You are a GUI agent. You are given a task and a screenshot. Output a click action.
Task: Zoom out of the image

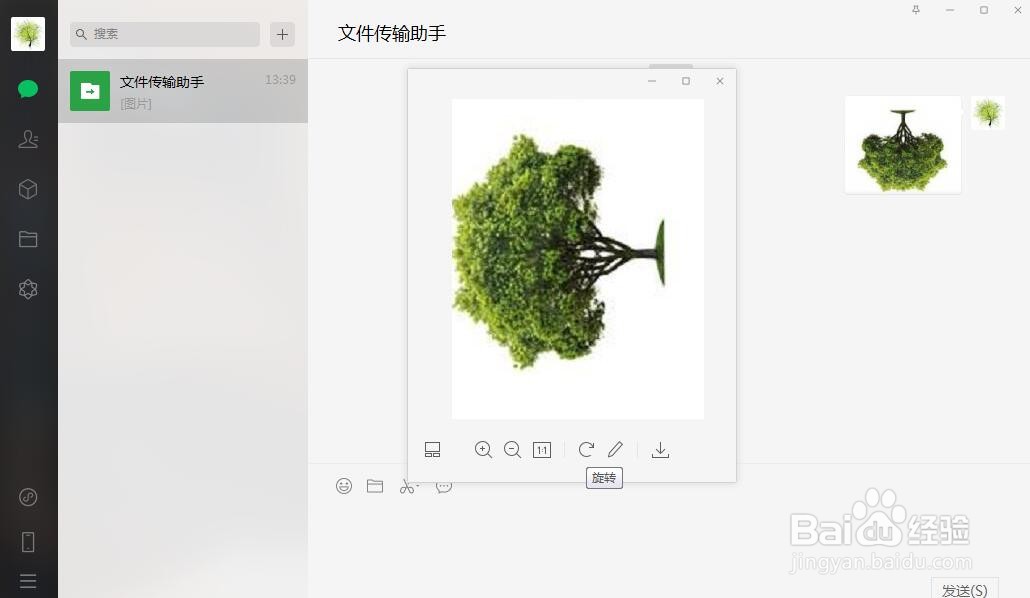coord(513,449)
